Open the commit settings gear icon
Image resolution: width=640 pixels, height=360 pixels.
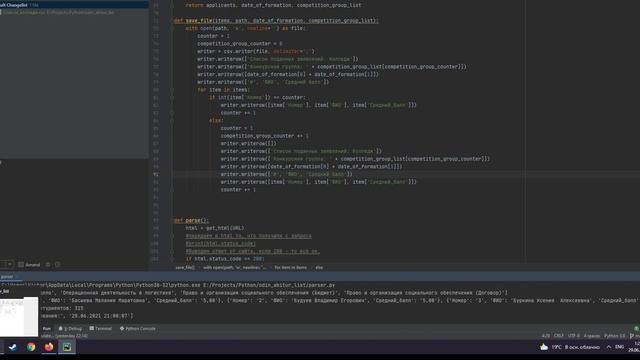click(48, 264)
